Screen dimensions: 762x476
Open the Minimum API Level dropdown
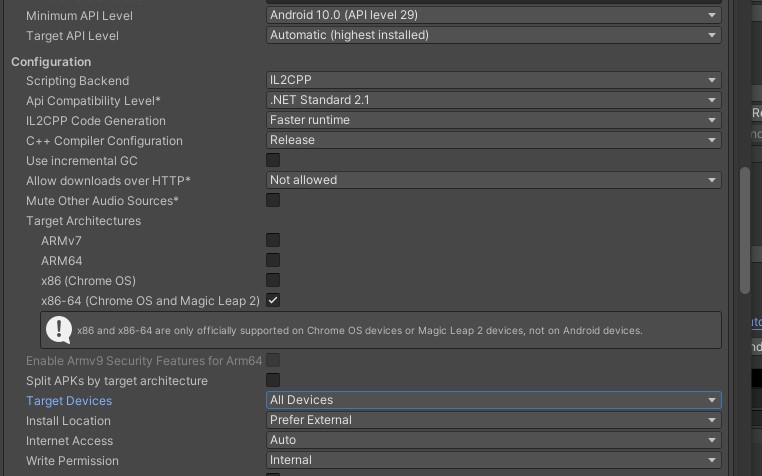tap(493, 15)
